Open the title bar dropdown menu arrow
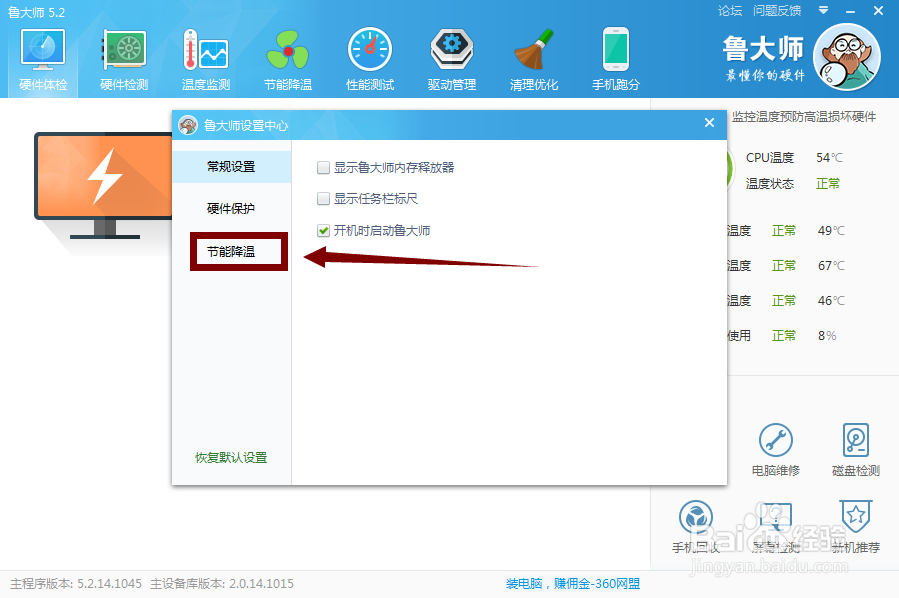This screenshot has width=899, height=598. [823, 10]
